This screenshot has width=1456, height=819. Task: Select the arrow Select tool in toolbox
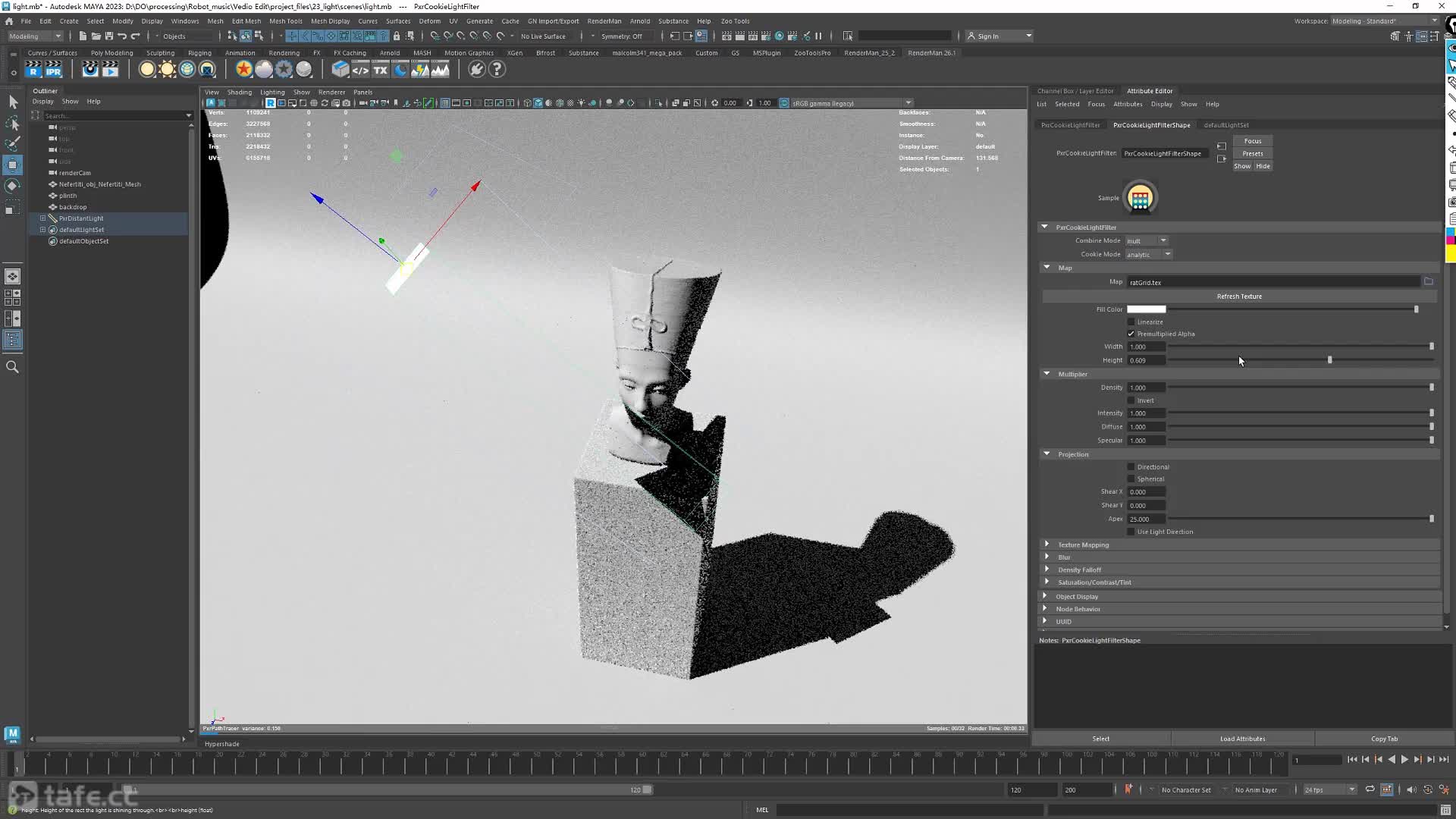13,102
